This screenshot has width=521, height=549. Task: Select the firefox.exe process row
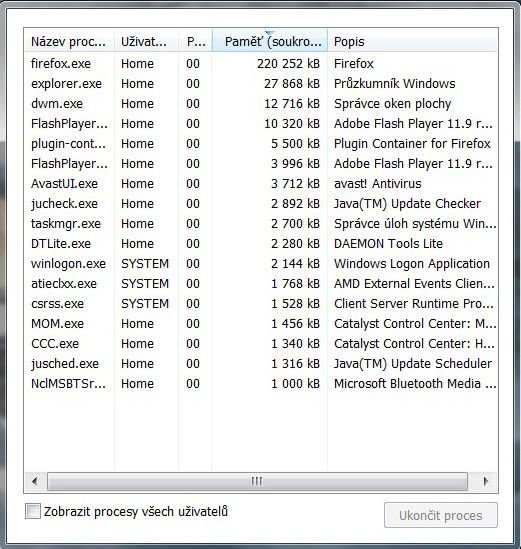pos(261,64)
